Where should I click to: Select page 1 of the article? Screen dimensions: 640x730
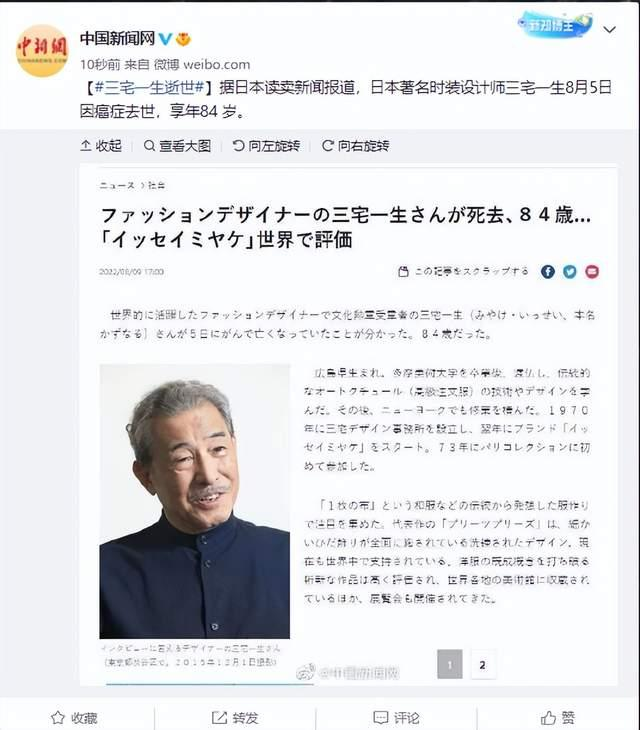click(x=450, y=665)
